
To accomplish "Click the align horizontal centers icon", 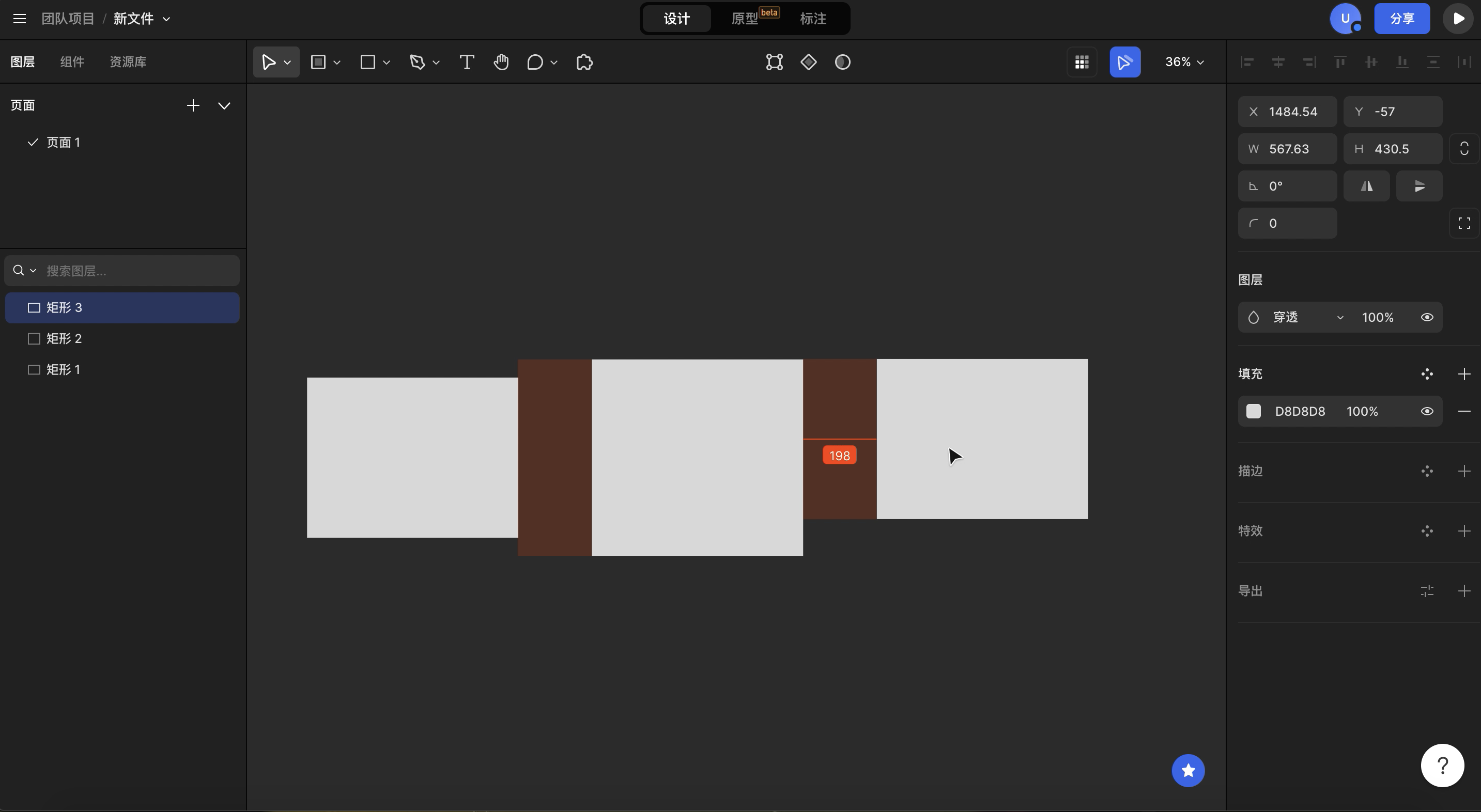I will [x=1278, y=62].
